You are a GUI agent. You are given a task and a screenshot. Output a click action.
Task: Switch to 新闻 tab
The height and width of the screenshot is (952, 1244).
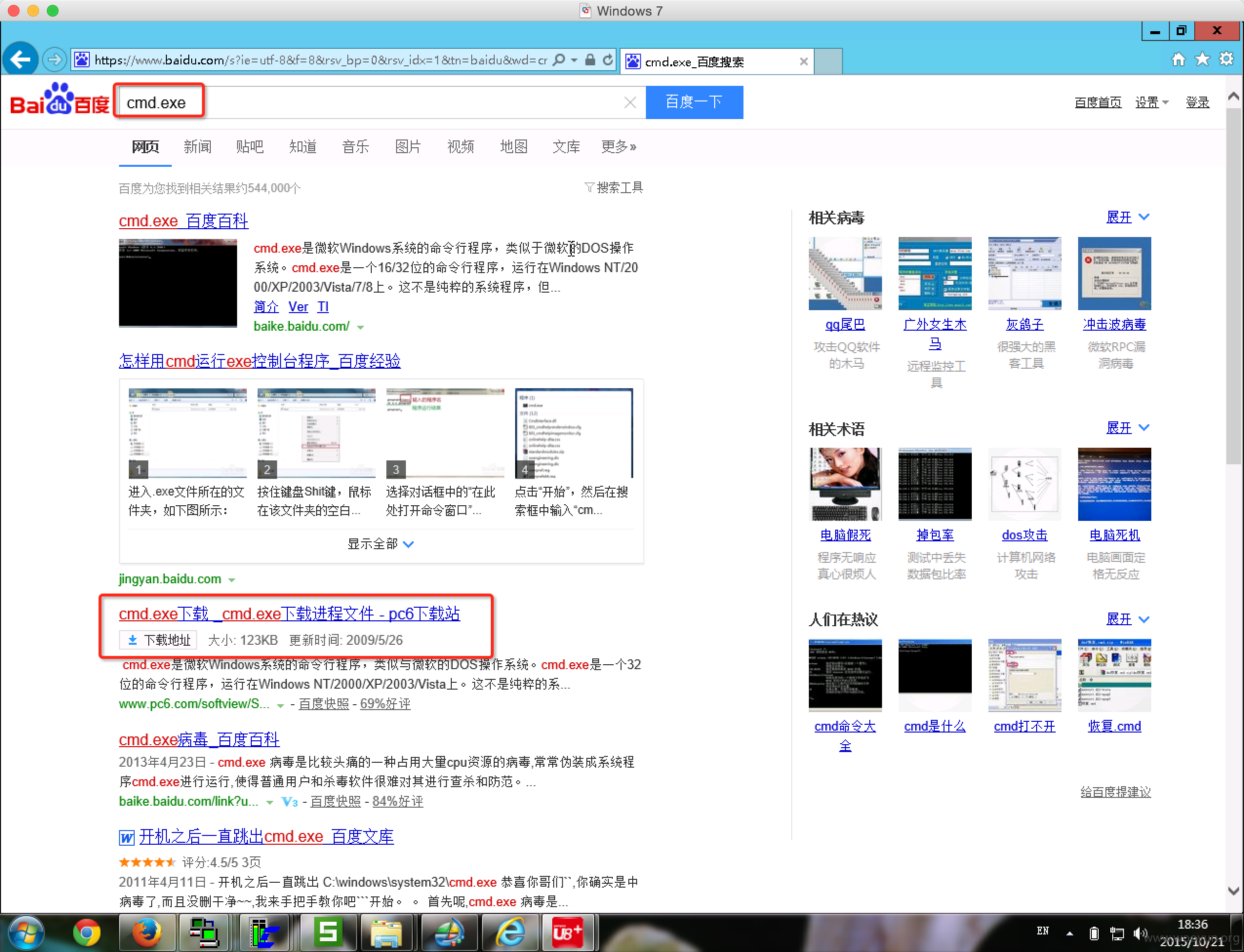point(197,147)
